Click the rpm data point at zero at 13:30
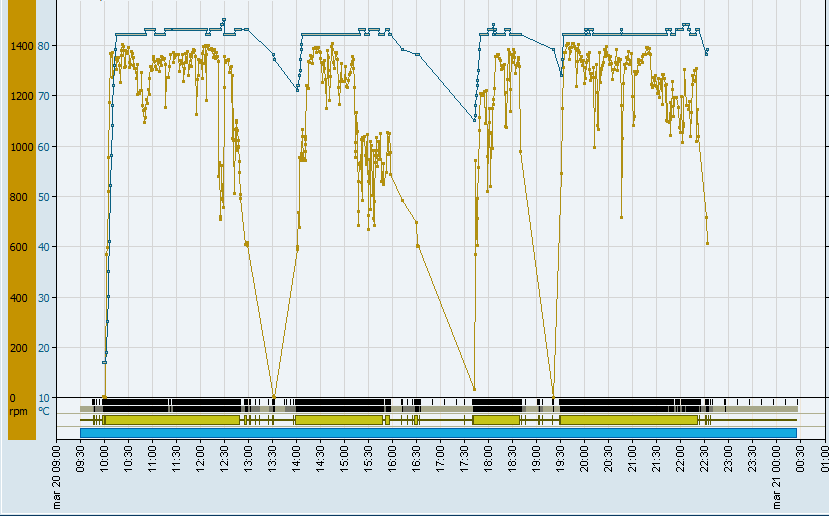This screenshot has width=829, height=517. click(x=273, y=396)
